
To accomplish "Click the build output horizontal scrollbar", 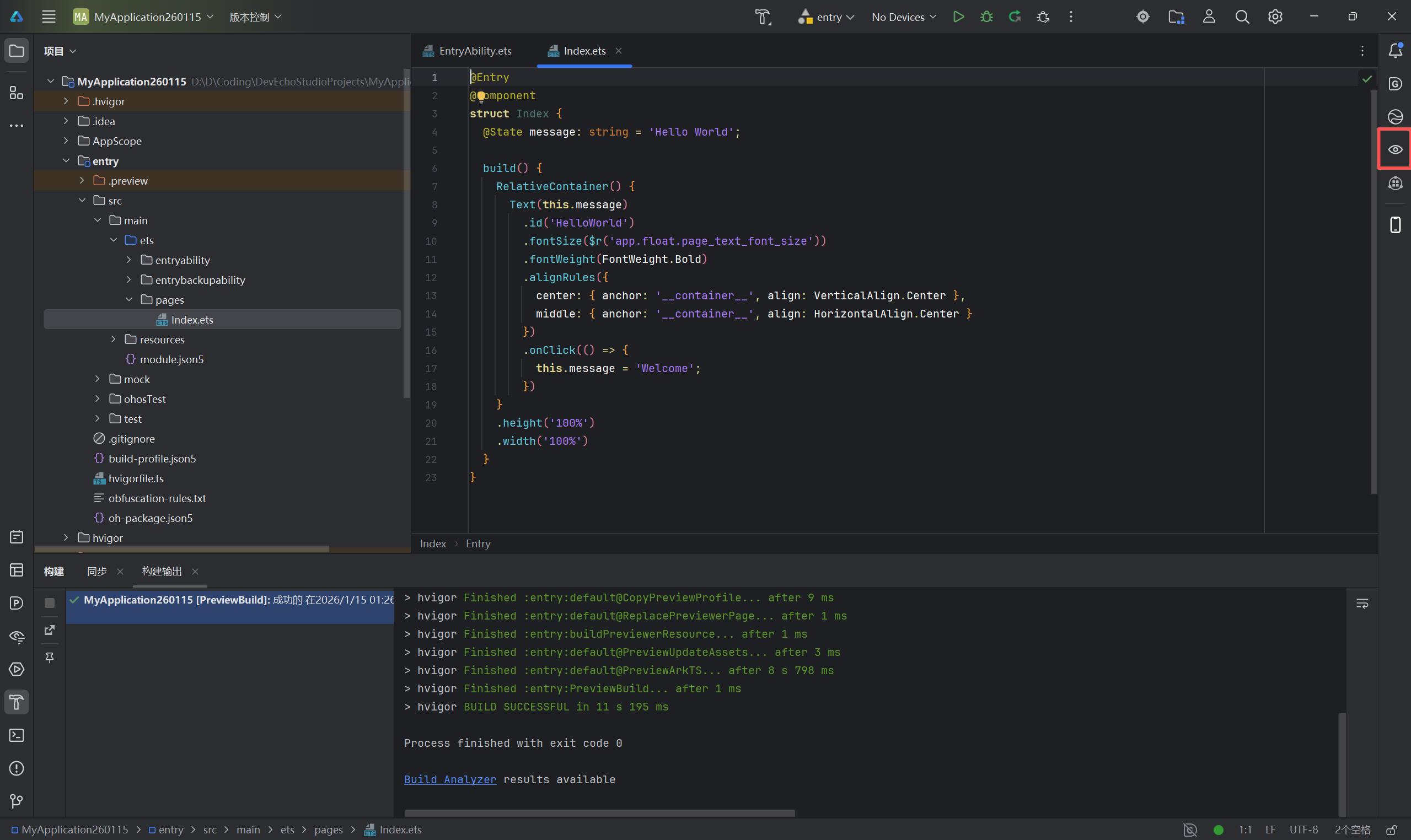I will [600, 814].
